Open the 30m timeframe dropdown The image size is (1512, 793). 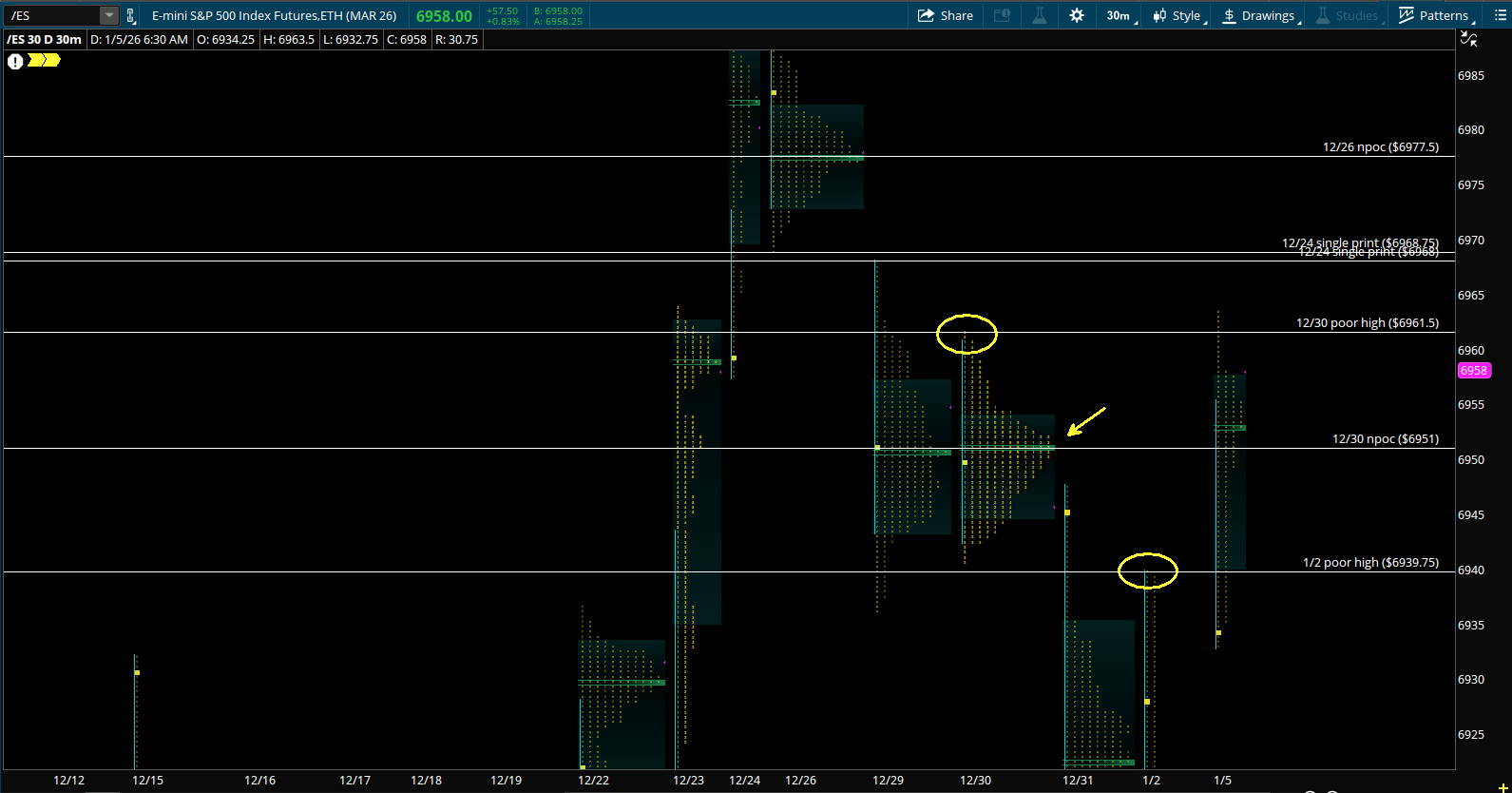coord(1121,15)
